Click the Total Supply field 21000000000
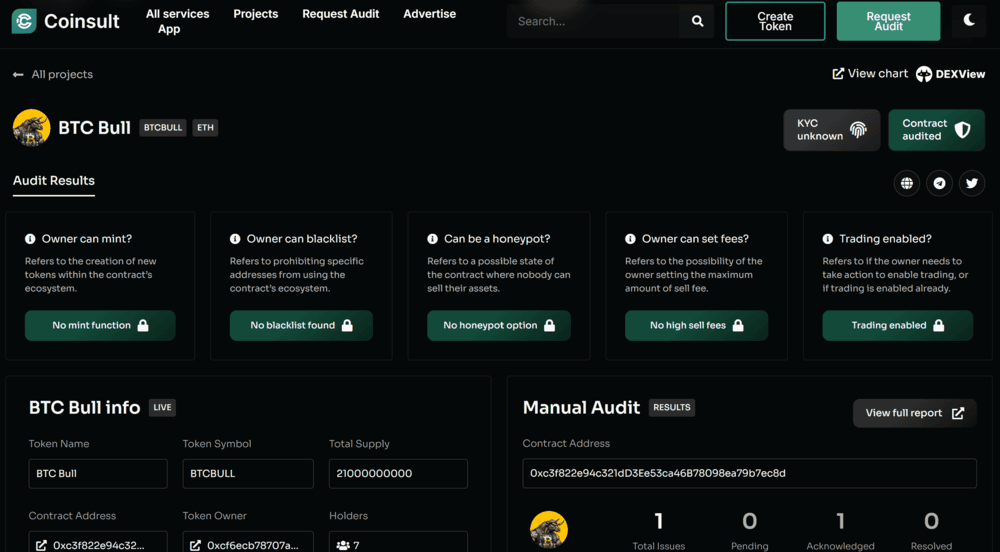 coord(399,474)
